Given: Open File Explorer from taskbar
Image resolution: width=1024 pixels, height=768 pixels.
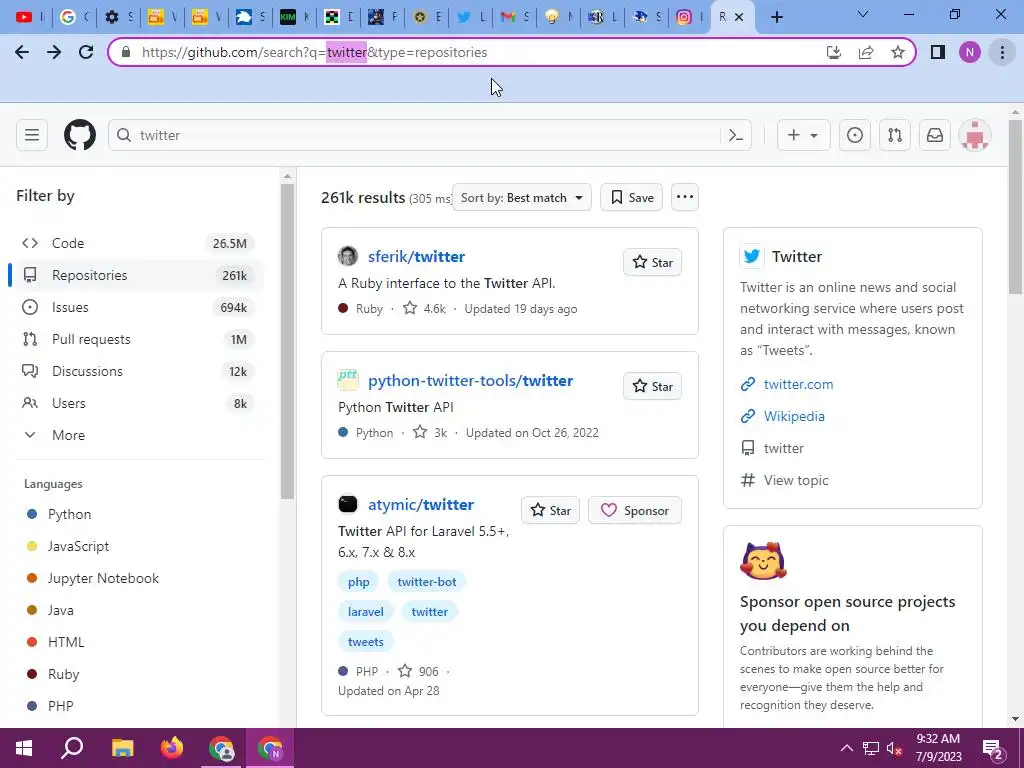Looking at the screenshot, I should (x=122, y=748).
